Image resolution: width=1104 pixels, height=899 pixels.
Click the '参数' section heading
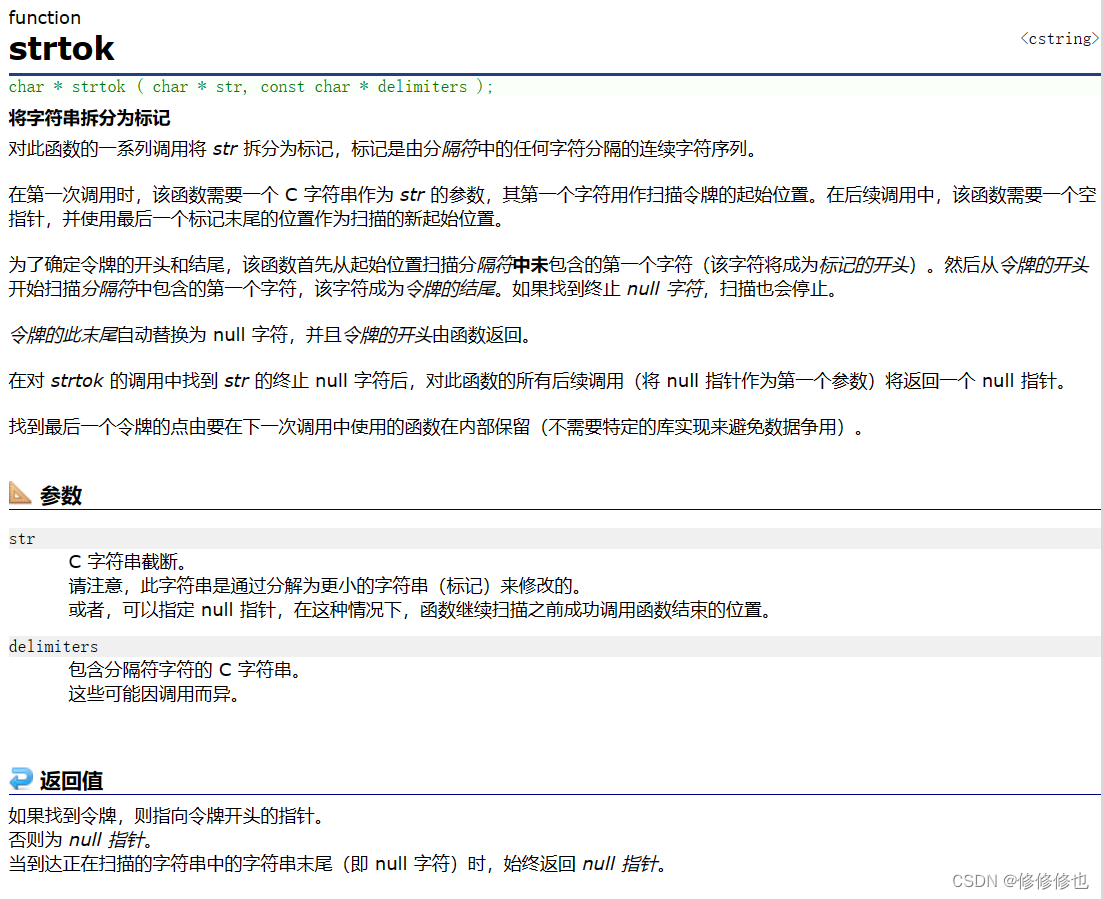pyautogui.click(x=61, y=495)
